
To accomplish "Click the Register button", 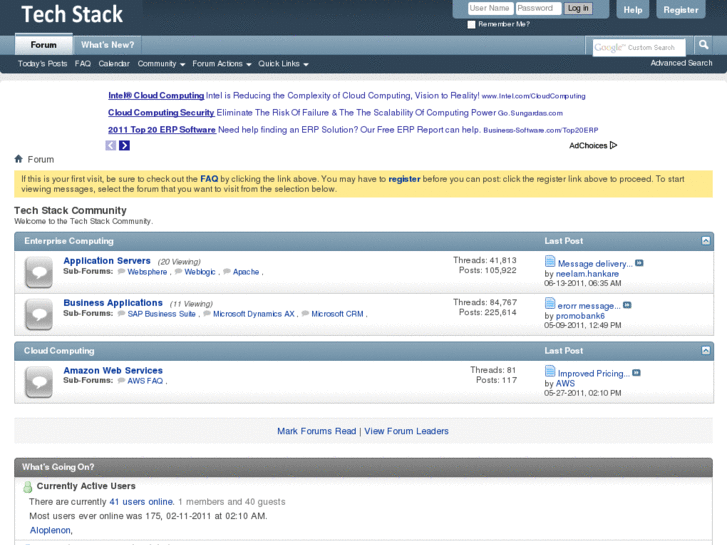I will pyautogui.click(x=681, y=10).
